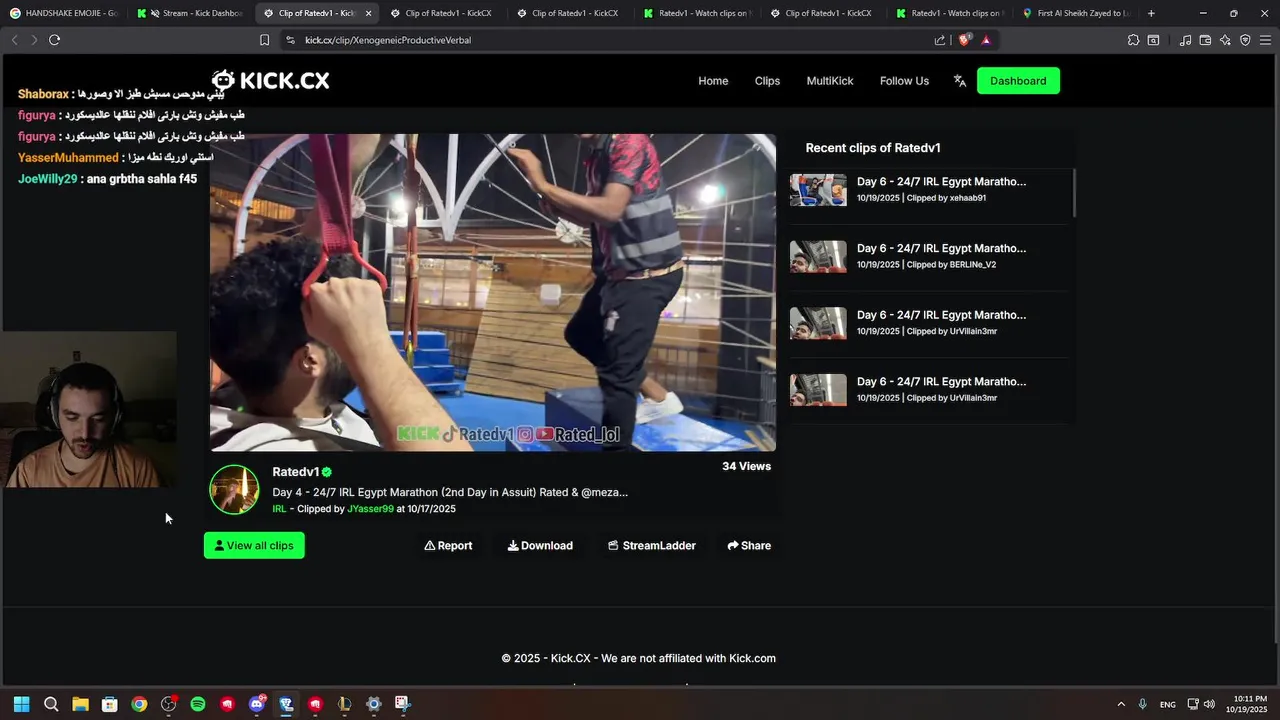
Task: Bookmark this page via the bookmark icon
Action: [264, 40]
